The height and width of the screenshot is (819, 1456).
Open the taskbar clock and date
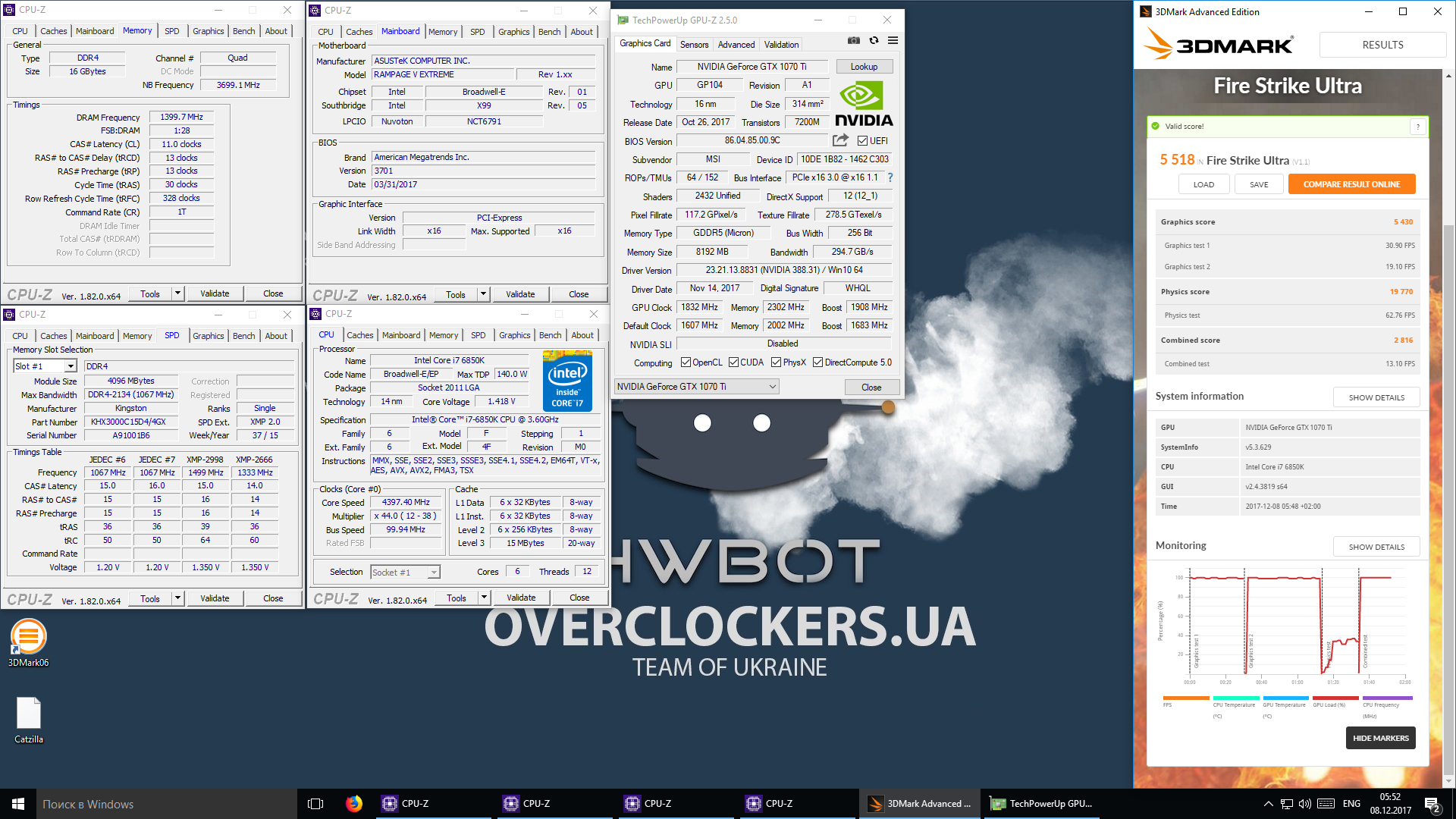click(1390, 804)
